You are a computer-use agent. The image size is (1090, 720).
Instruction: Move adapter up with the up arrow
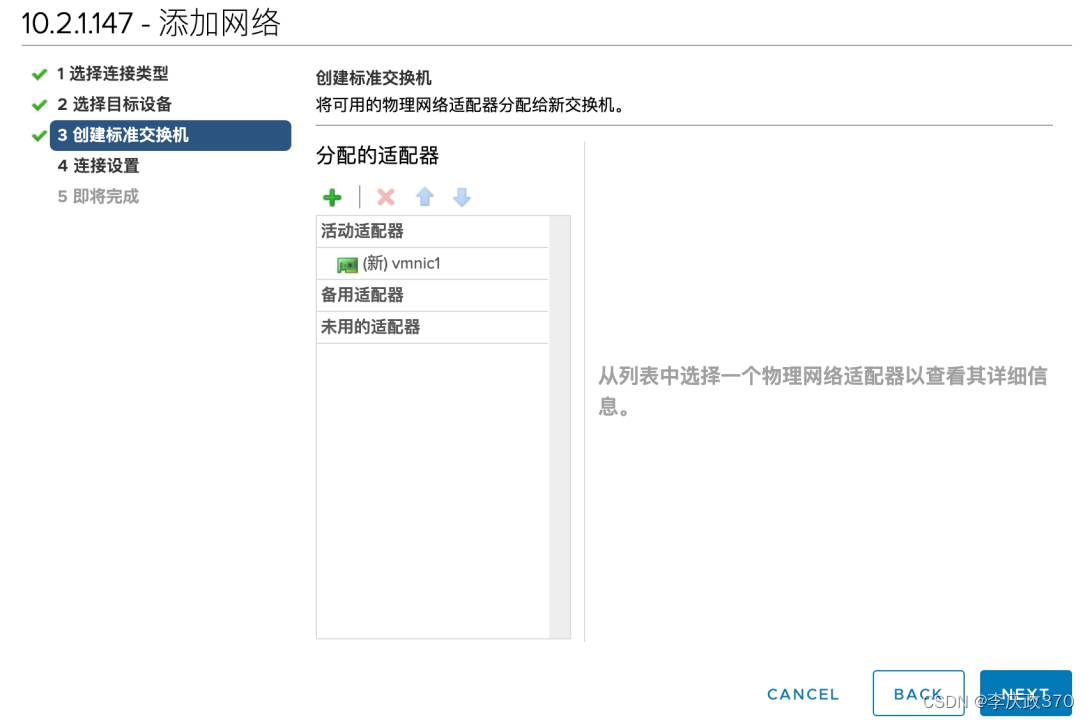(425, 197)
